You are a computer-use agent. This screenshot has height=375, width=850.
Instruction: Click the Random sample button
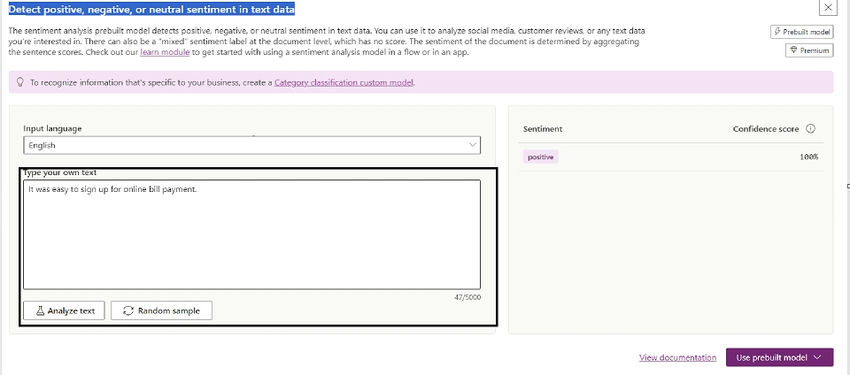pyautogui.click(x=162, y=311)
